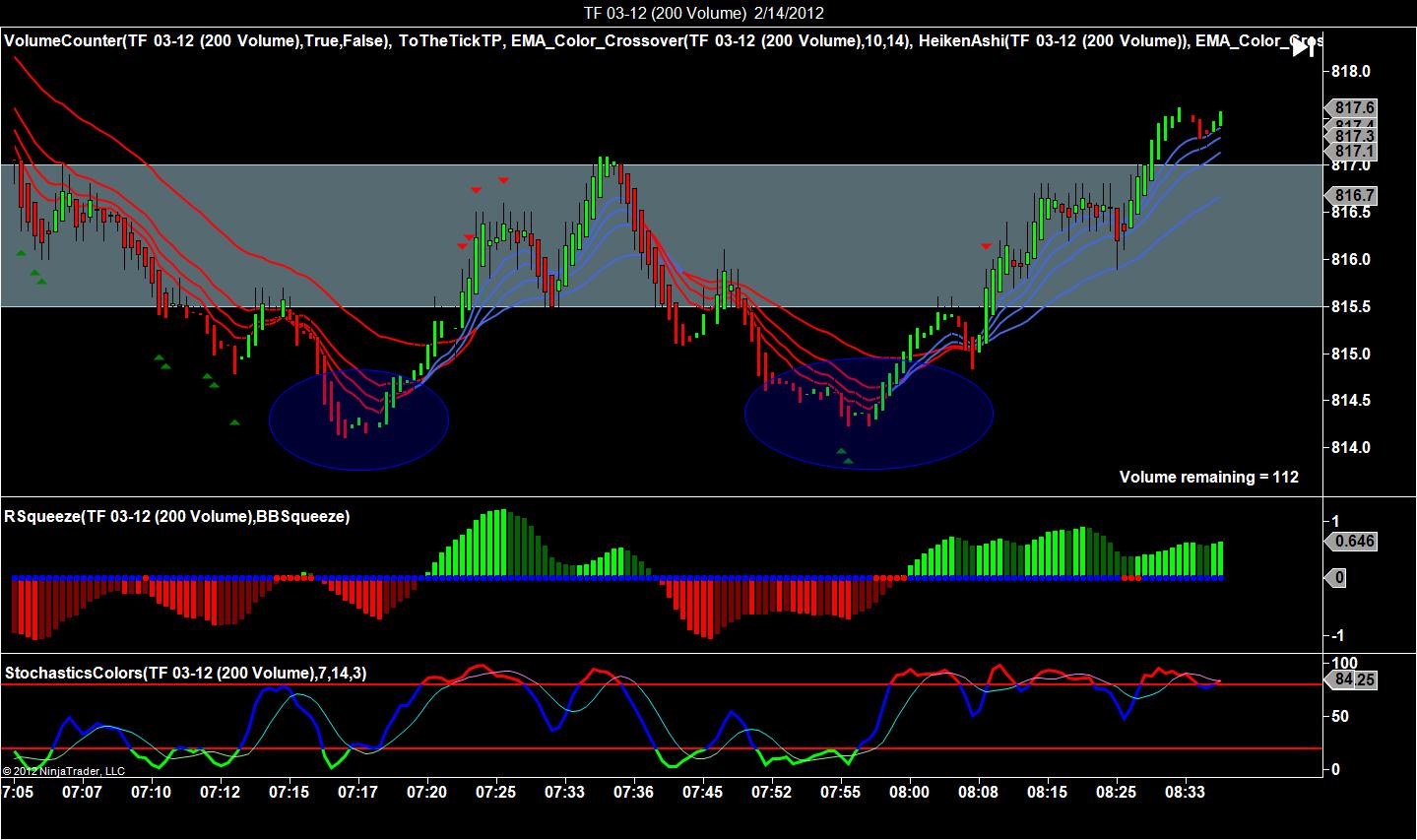Select the right blue ellipse drawing object
The width and height of the screenshot is (1417, 840).
[x=869, y=414]
